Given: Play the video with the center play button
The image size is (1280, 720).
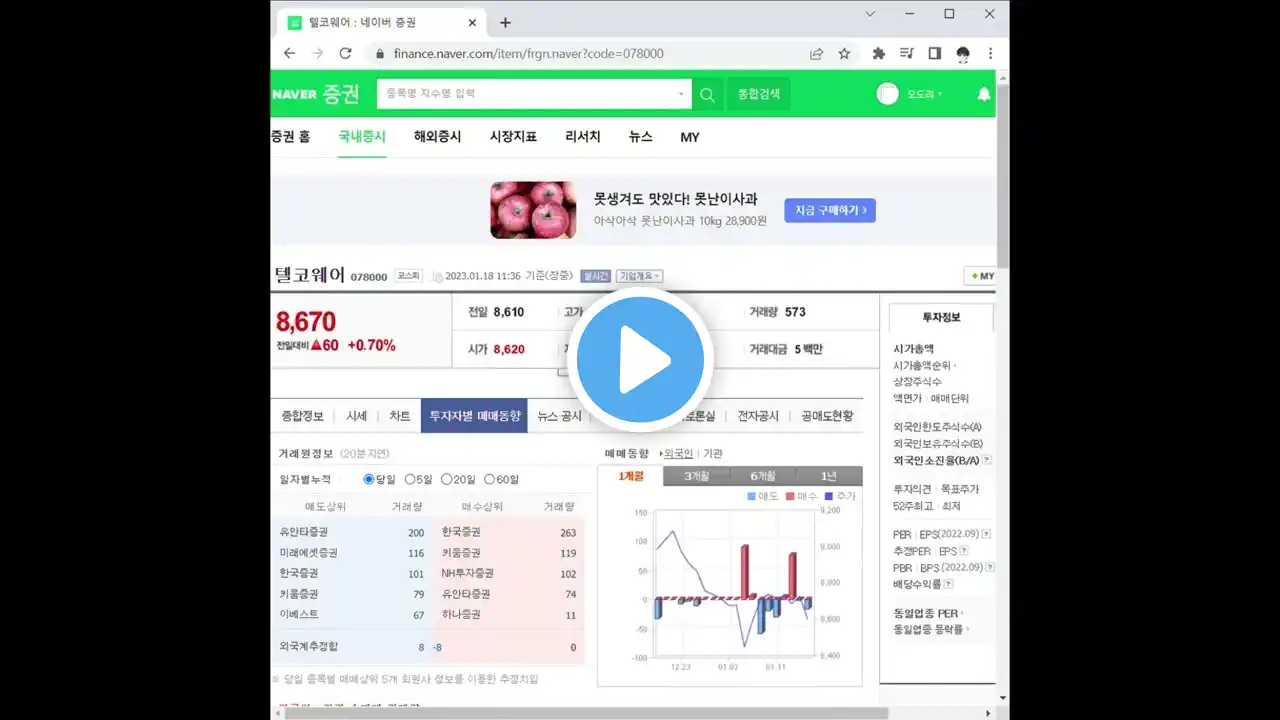Looking at the screenshot, I should click(640, 360).
